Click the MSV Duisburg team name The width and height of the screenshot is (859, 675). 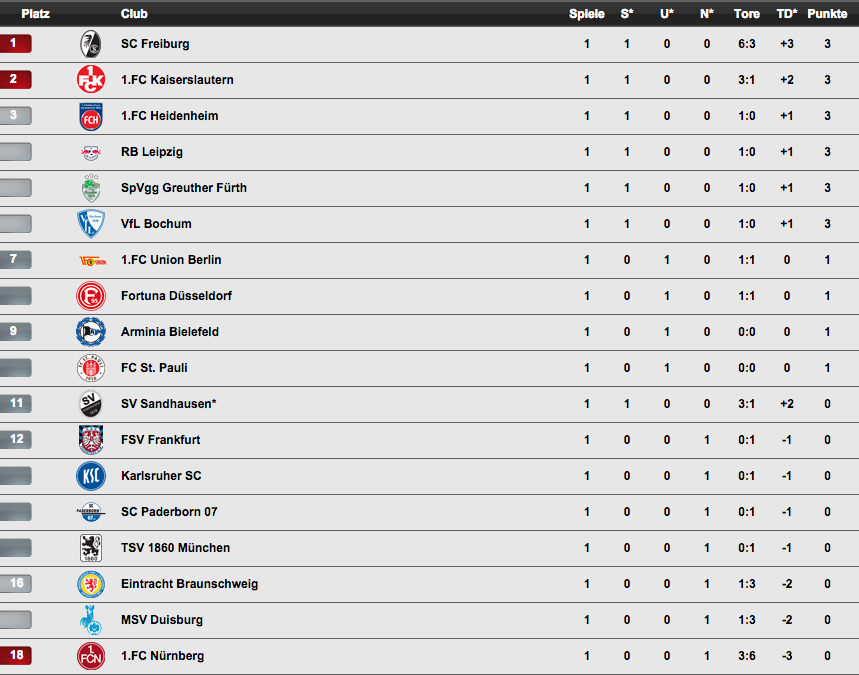point(162,620)
